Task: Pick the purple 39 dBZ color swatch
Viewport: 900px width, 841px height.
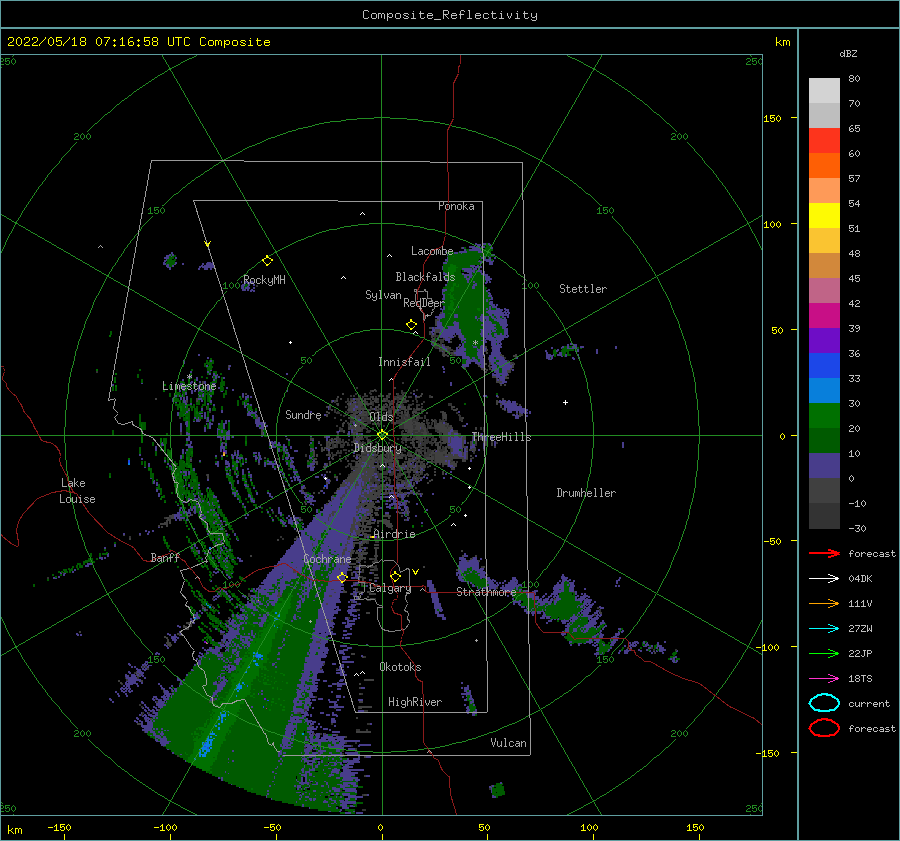Action: point(824,340)
